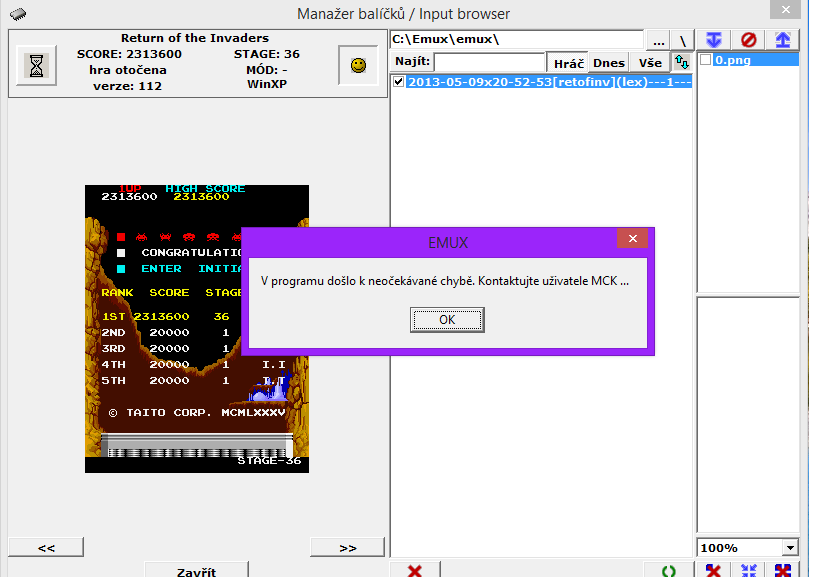The width and height of the screenshot is (819, 577).
Task: Click the red X button below file list
Action: tap(415, 570)
